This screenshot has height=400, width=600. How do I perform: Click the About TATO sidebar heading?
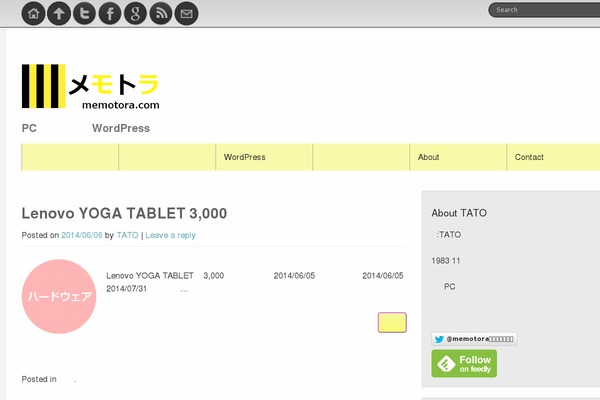pyautogui.click(x=459, y=213)
